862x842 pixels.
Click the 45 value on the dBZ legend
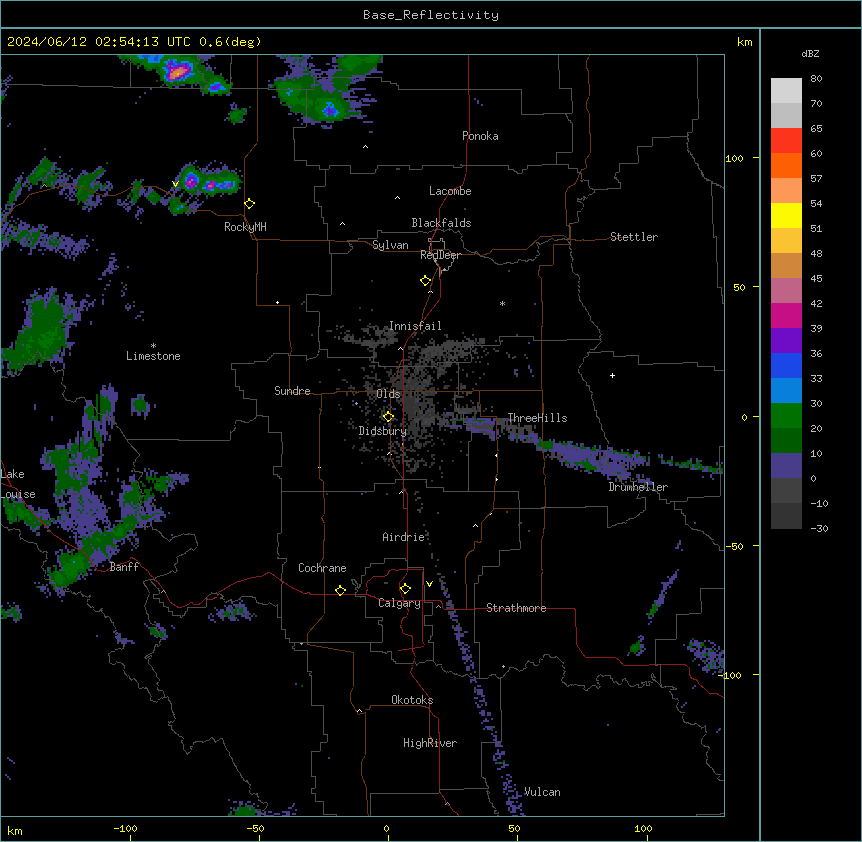tap(816, 279)
